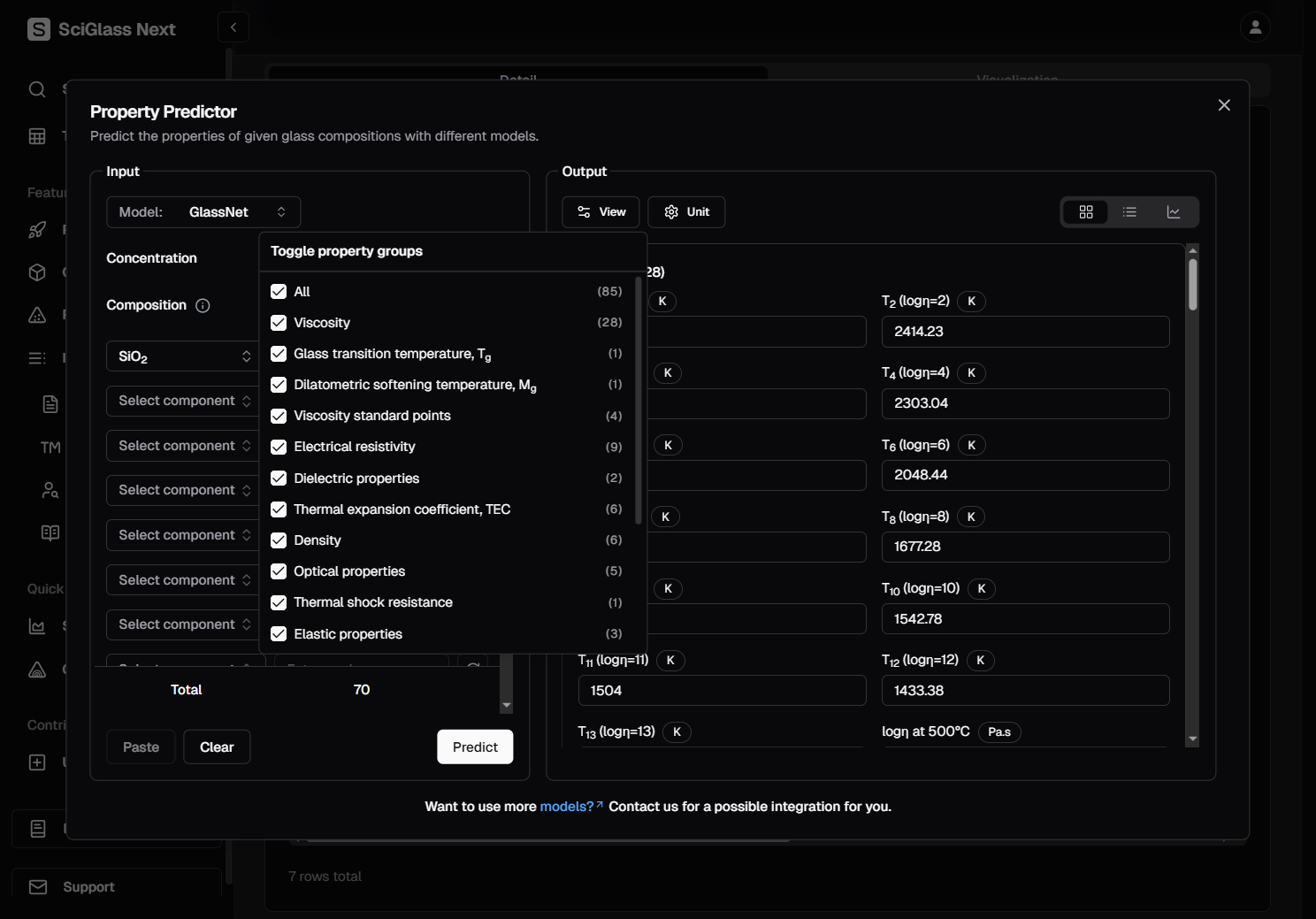Open the Unit settings menu
Viewport: 1316px width, 919px height.
tap(686, 212)
